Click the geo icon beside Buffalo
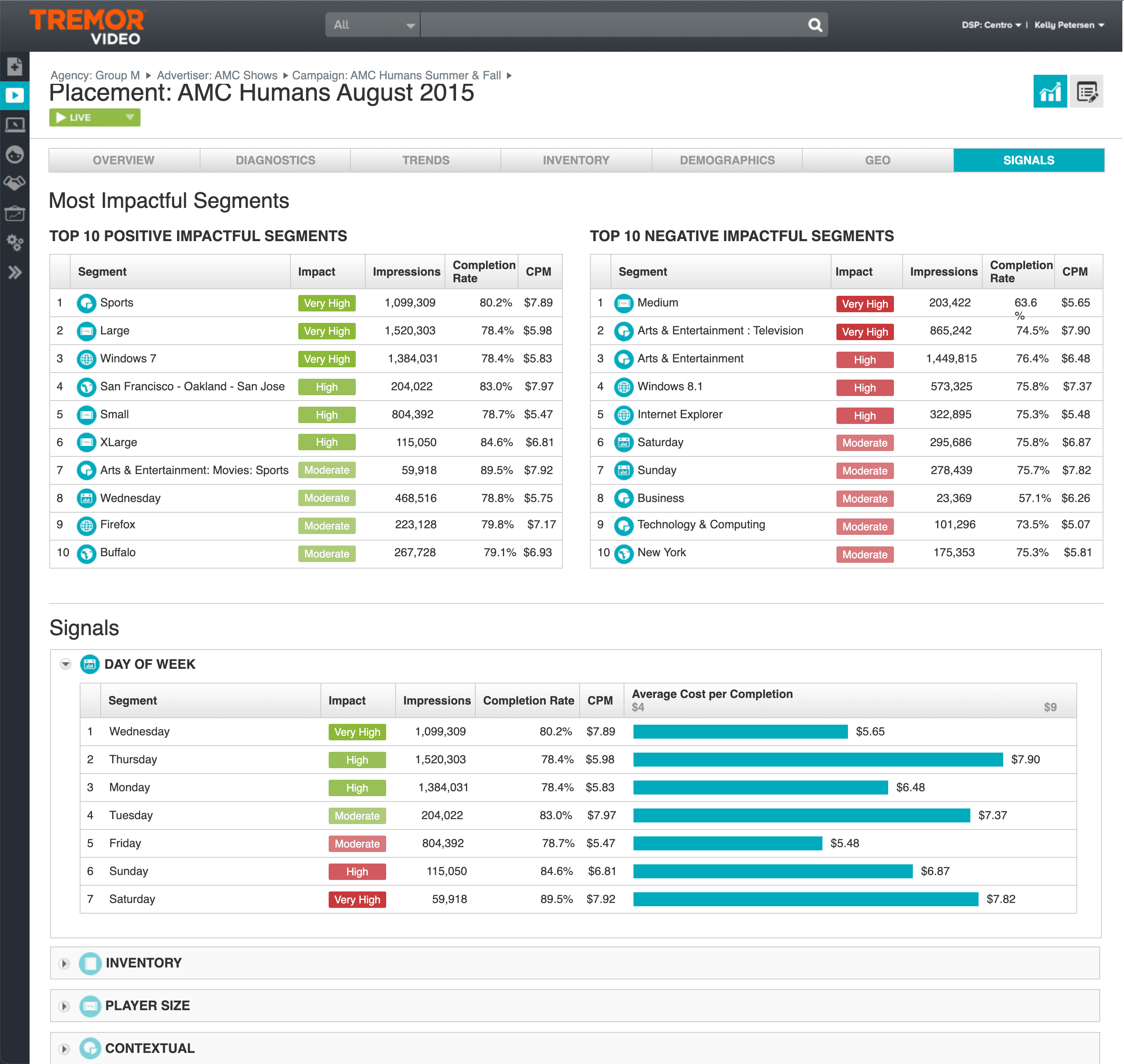This screenshot has width=1124, height=1064. [86, 553]
